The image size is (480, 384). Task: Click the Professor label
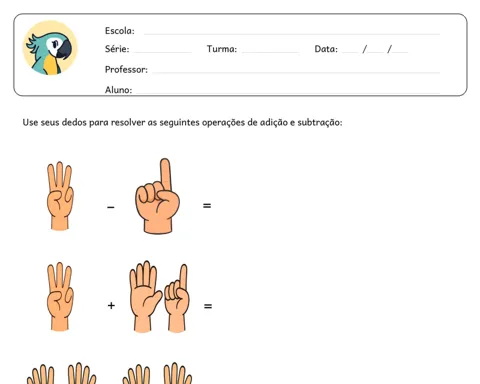[126, 70]
